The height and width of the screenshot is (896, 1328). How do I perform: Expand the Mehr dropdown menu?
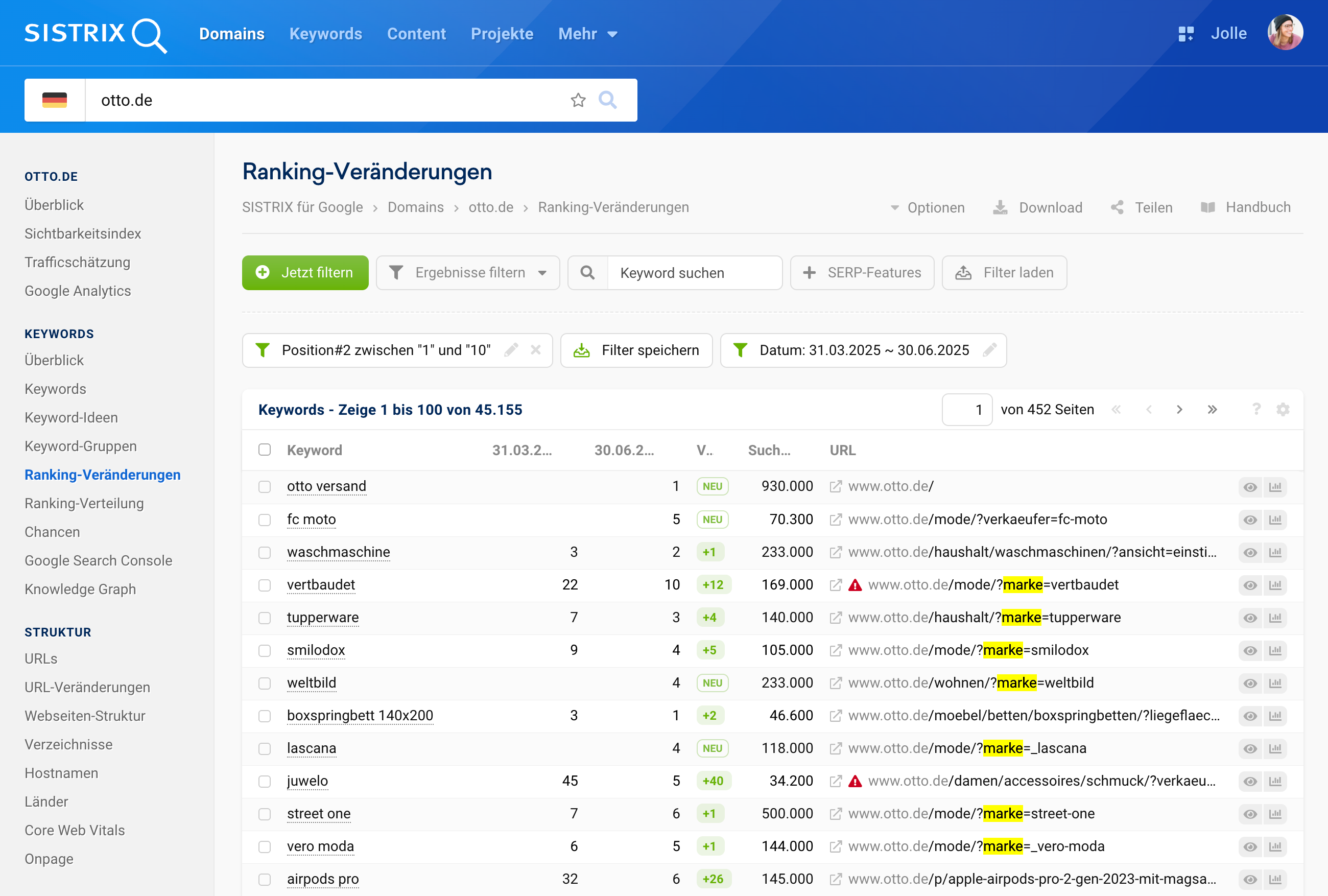click(x=588, y=34)
